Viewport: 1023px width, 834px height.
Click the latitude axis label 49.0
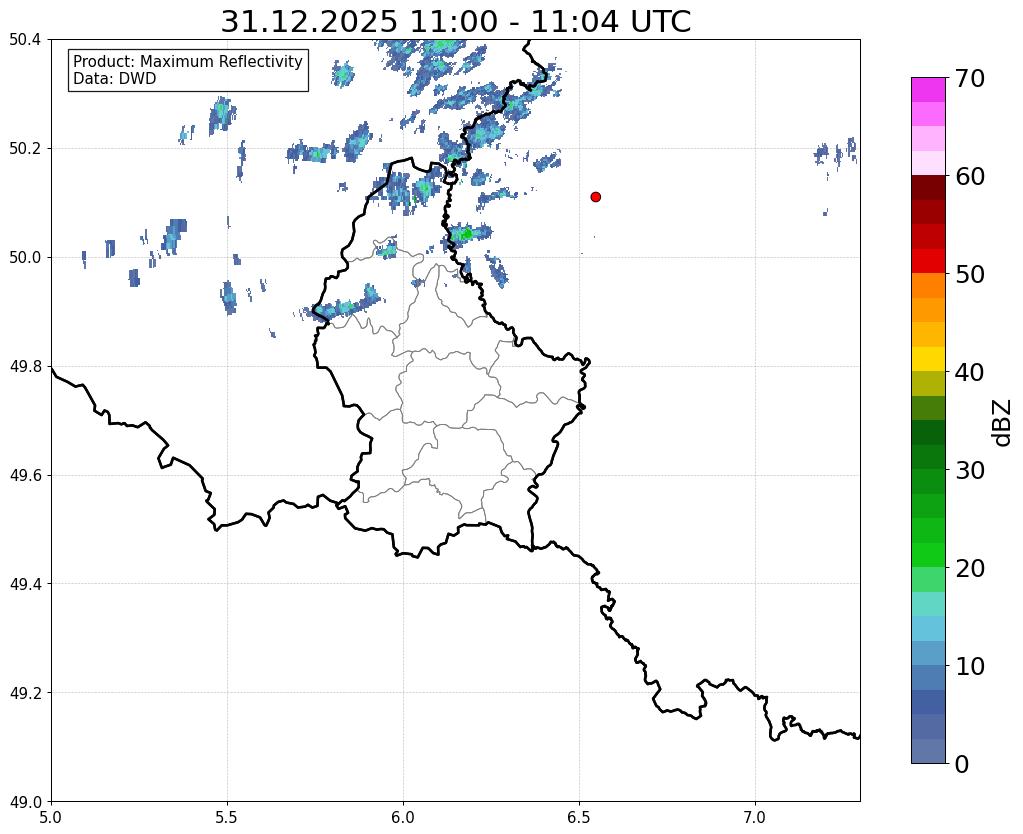[25, 801]
